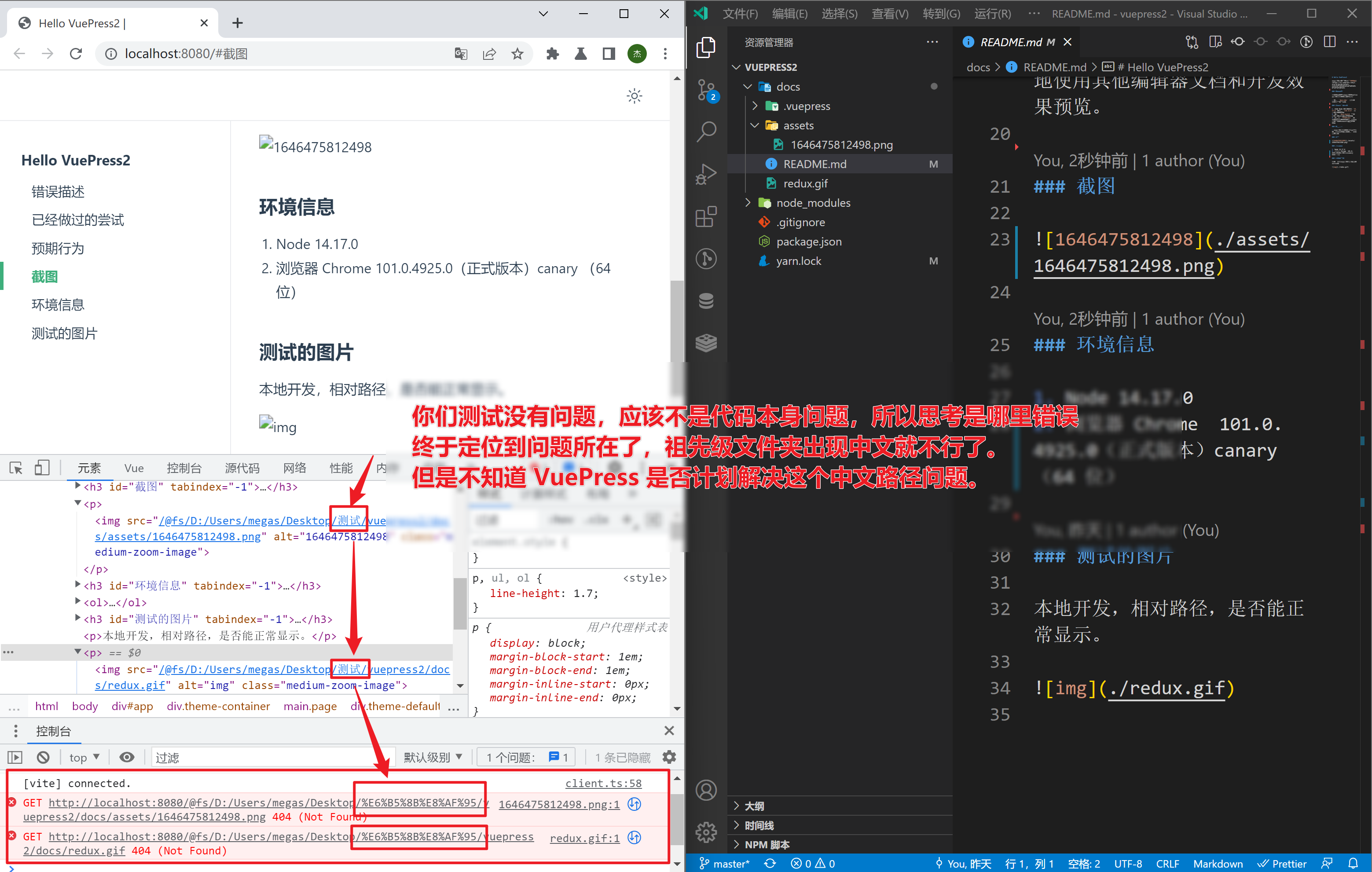
Task: Open the Extensions view icon
Action: tap(707, 217)
